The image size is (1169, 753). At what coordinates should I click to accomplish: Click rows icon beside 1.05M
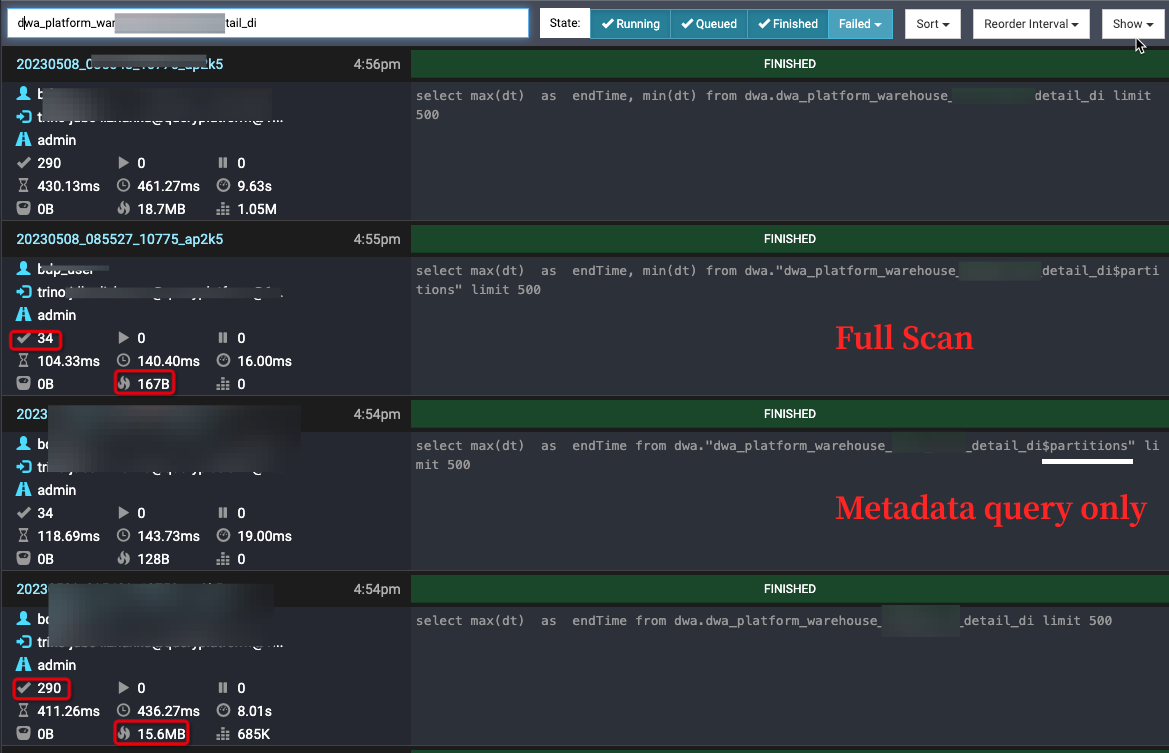point(223,209)
